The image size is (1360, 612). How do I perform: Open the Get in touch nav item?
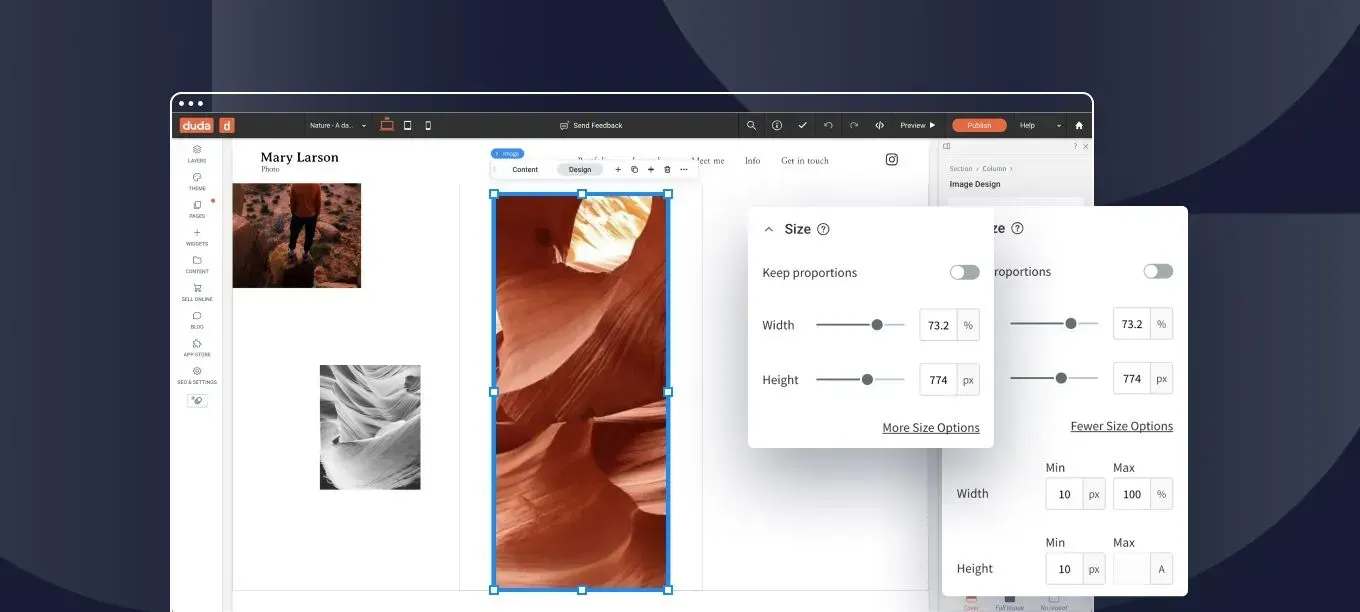805,160
